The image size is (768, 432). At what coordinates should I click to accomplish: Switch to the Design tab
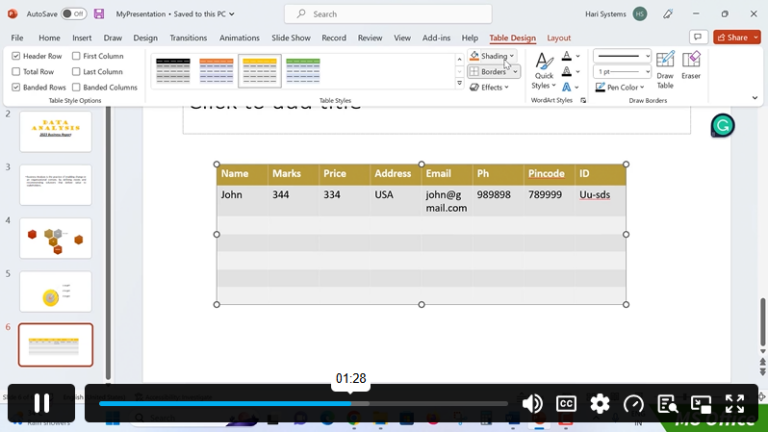(x=145, y=38)
